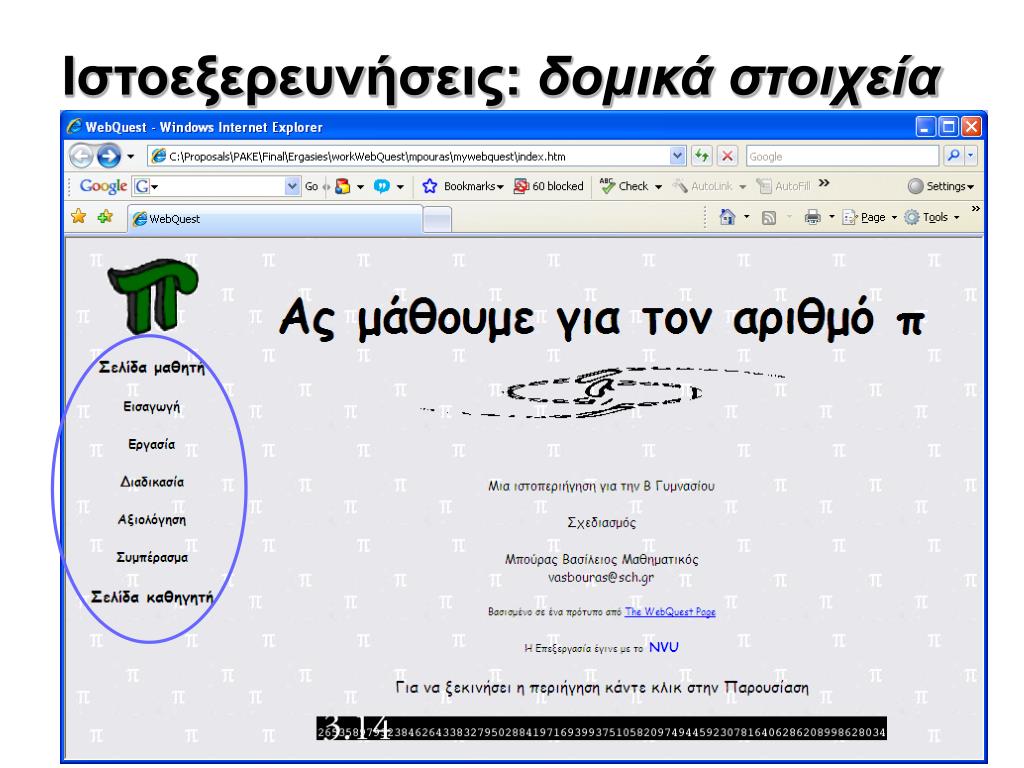1024x768 pixels.
Task: Open the Διαδικασία sidebar link
Action: coord(152,482)
